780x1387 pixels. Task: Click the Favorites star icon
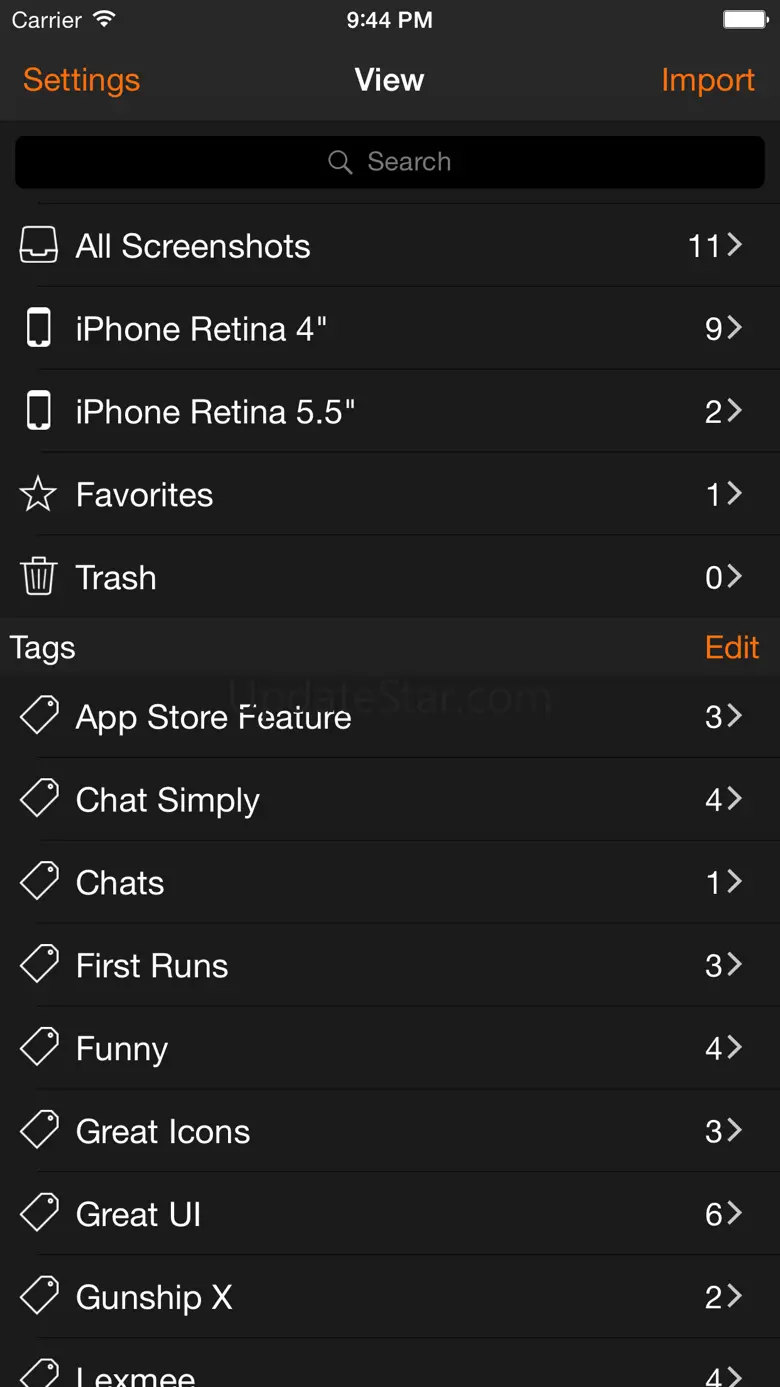click(x=39, y=494)
